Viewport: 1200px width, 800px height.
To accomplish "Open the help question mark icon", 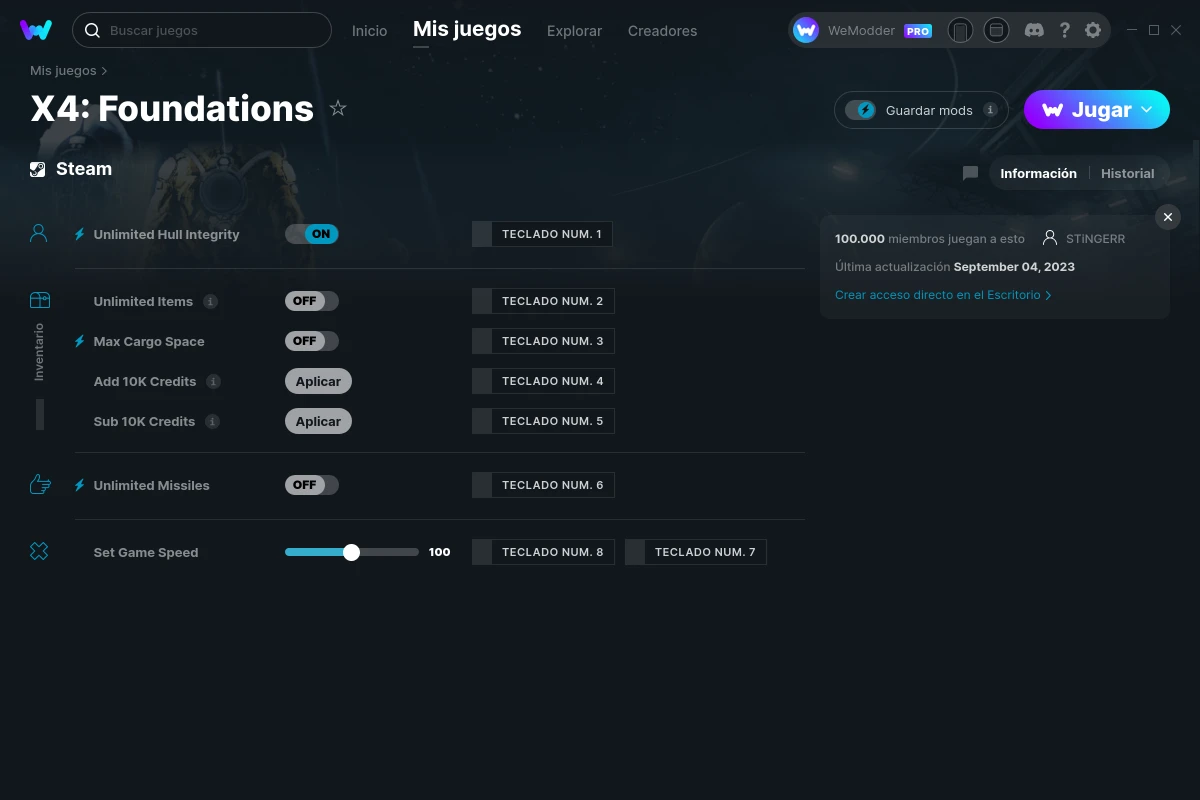I will point(1065,30).
